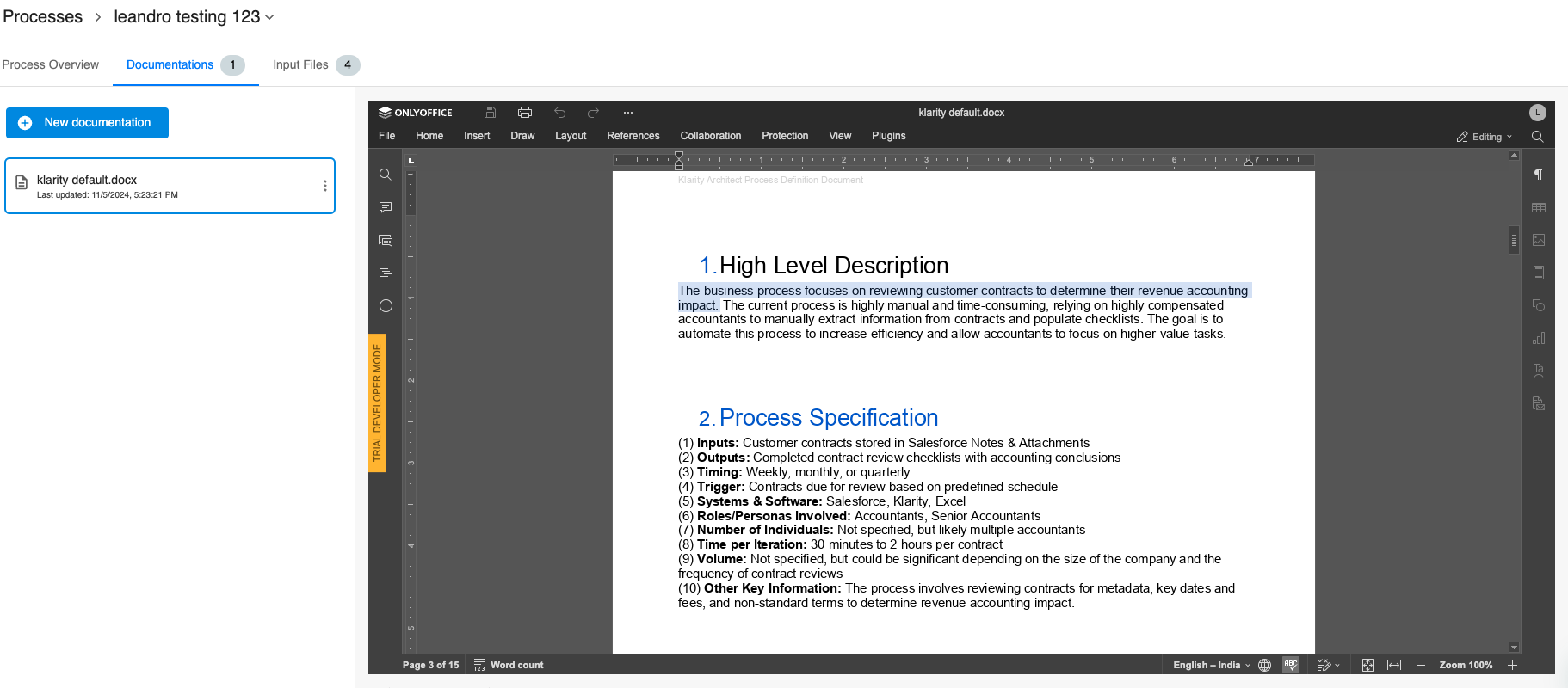Viewport: 1568px width, 688px height.
Task: Go to the Process Overview tab
Action: (51, 64)
